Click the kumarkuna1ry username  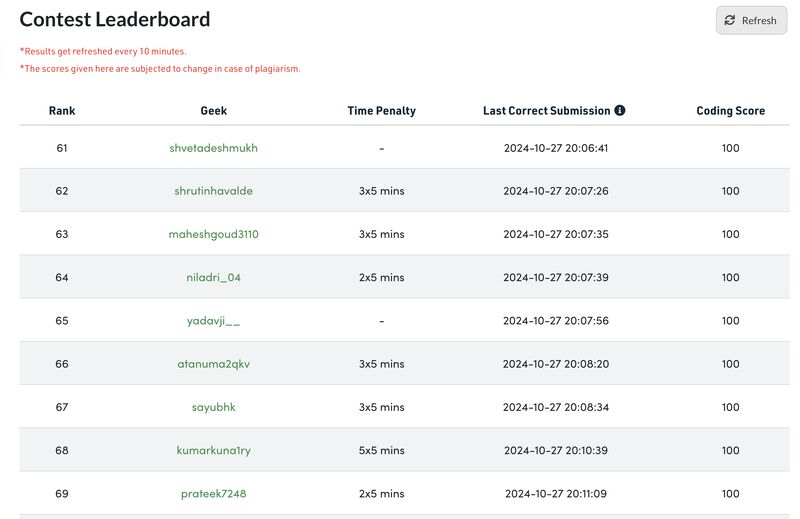[213, 451]
